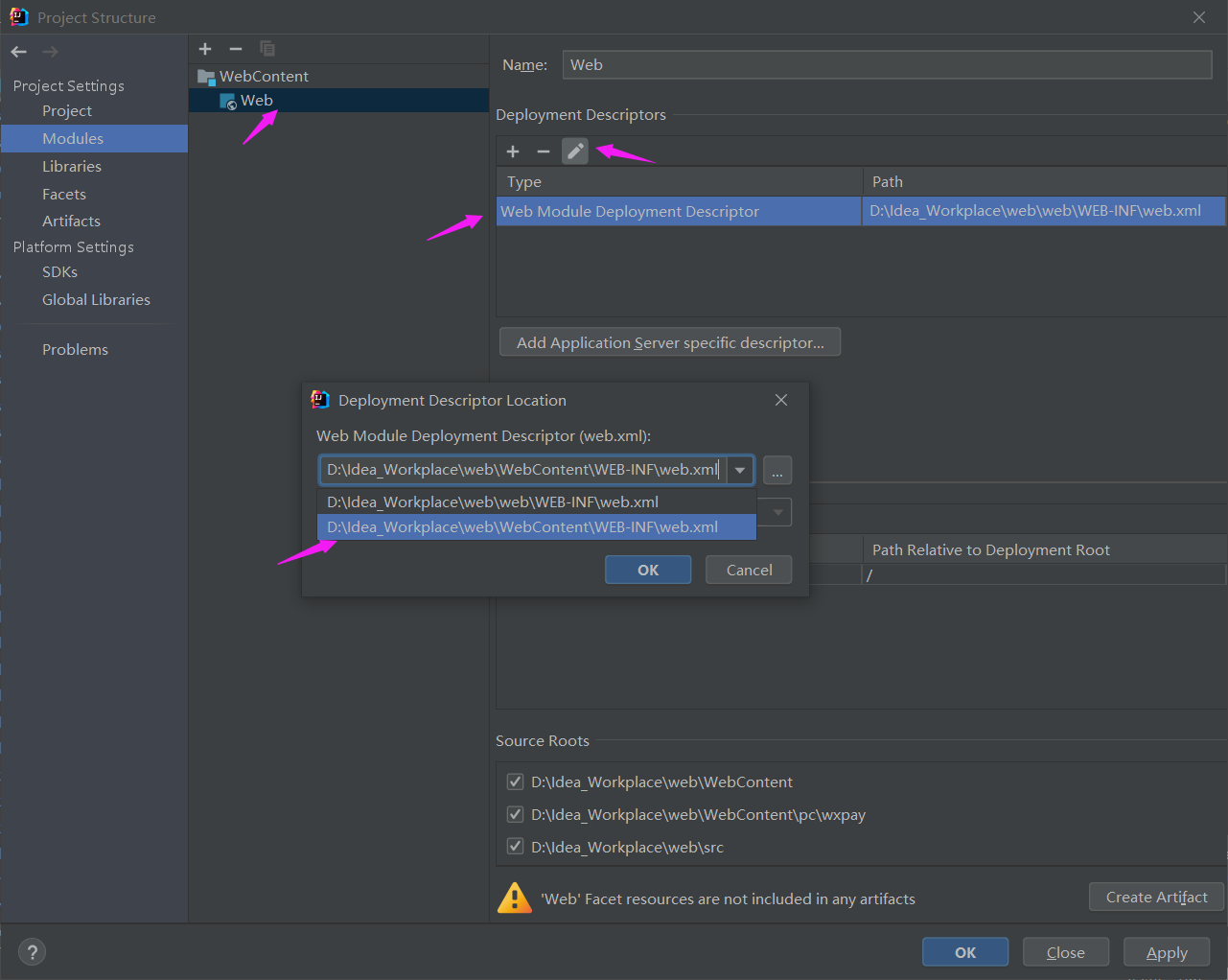Copy the selected module configuration

point(267,49)
